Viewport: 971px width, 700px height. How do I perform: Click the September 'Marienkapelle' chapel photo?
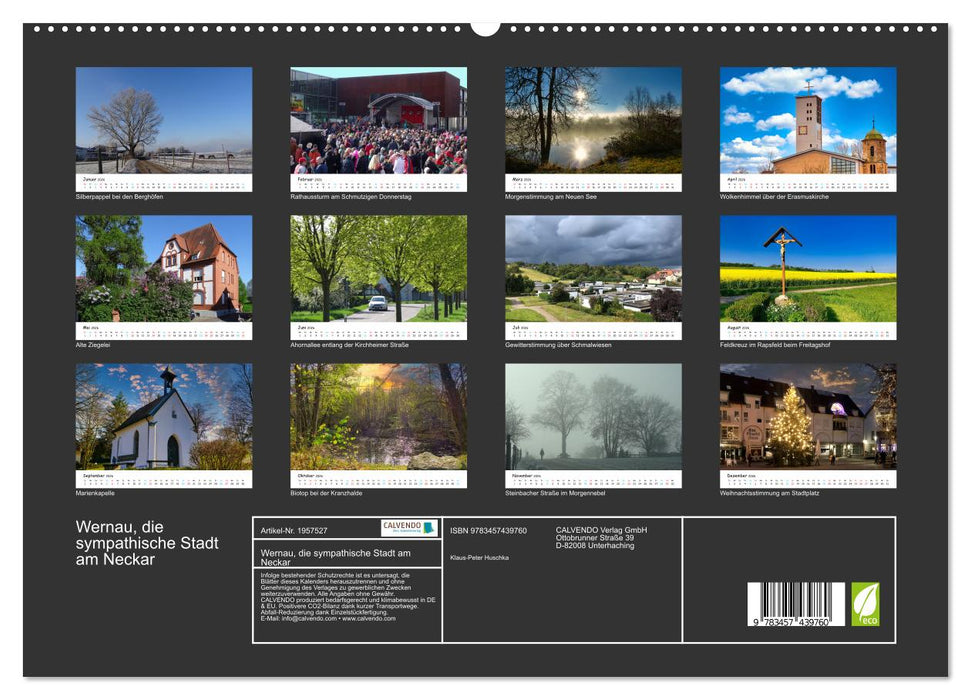(x=166, y=415)
